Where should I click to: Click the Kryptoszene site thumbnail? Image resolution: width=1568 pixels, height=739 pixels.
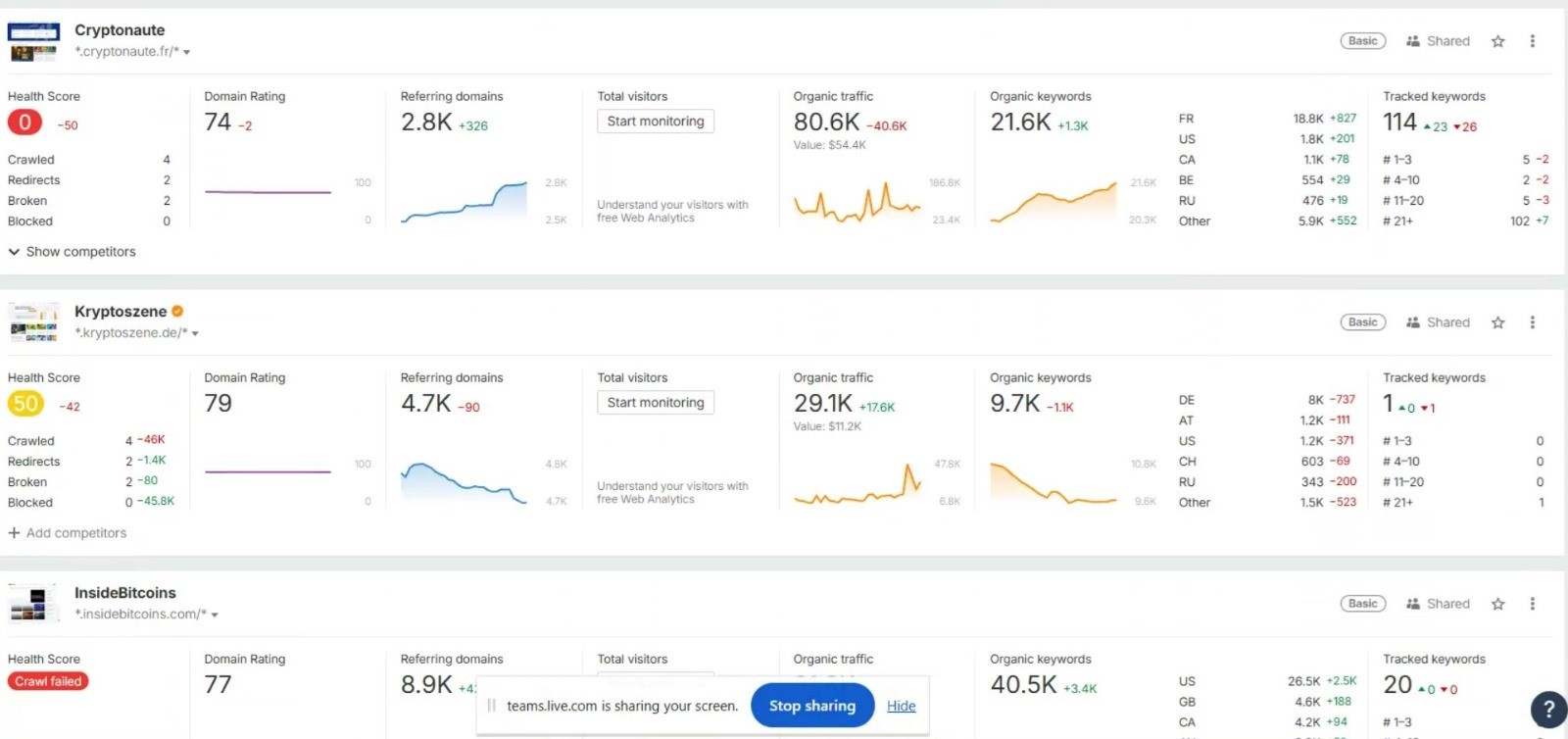coord(33,322)
